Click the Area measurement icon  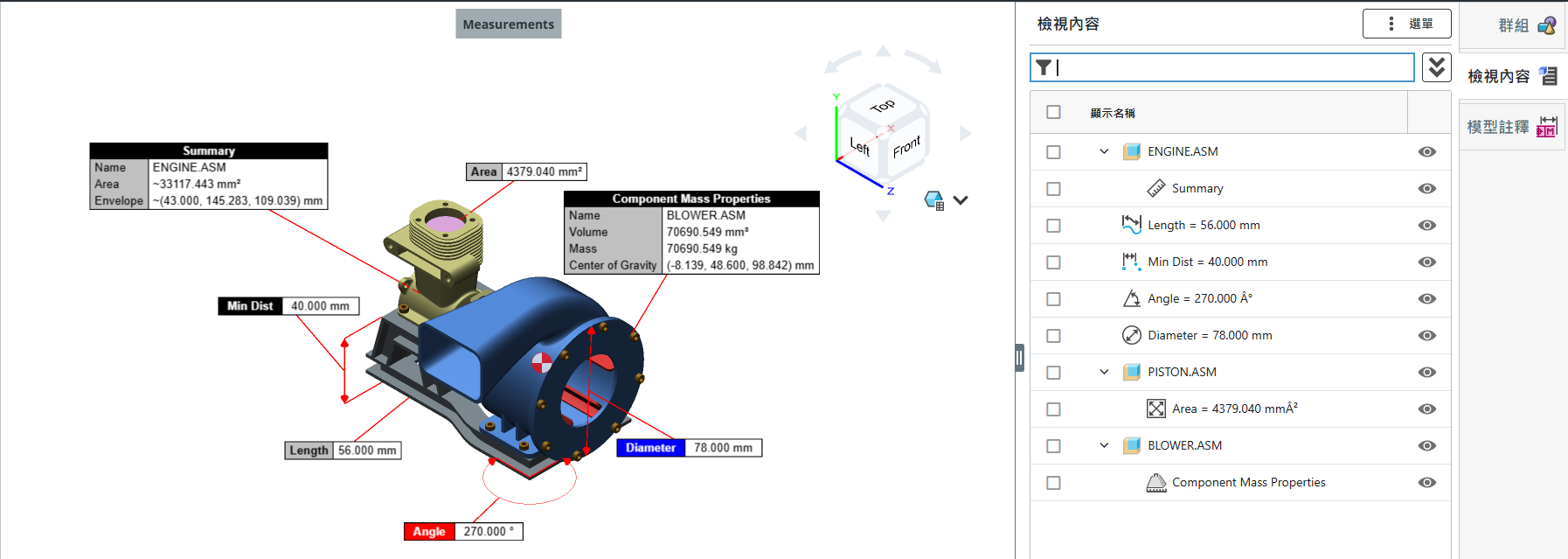click(1156, 409)
